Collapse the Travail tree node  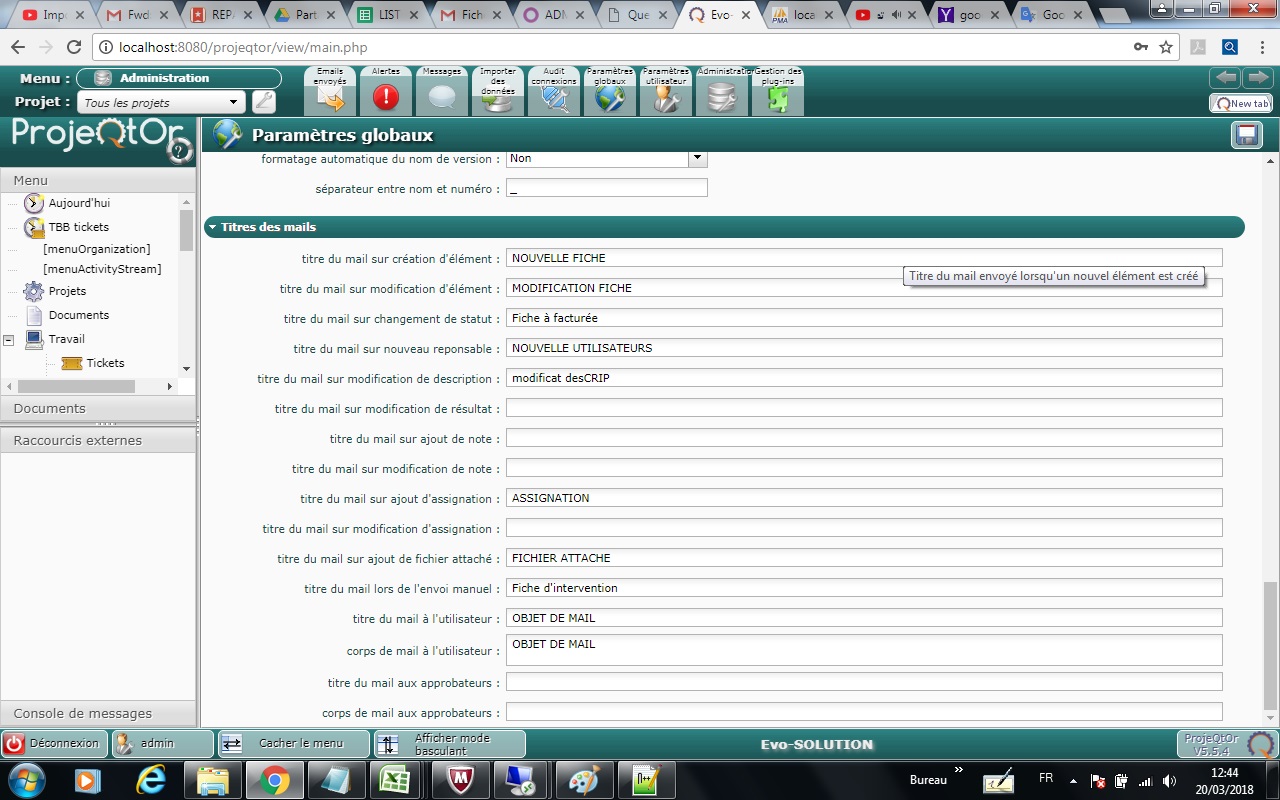coord(9,340)
